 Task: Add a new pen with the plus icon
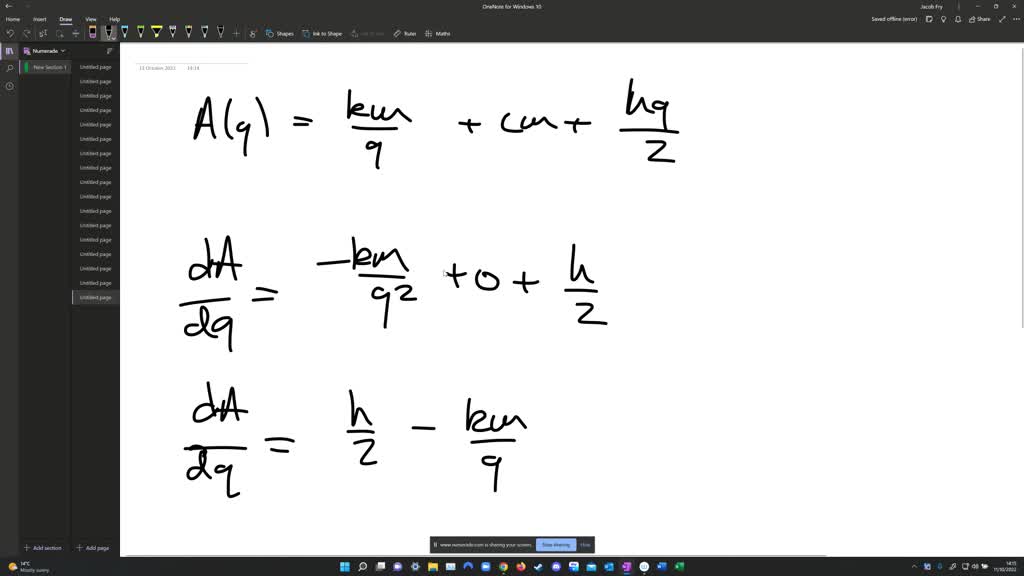click(x=236, y=33)
